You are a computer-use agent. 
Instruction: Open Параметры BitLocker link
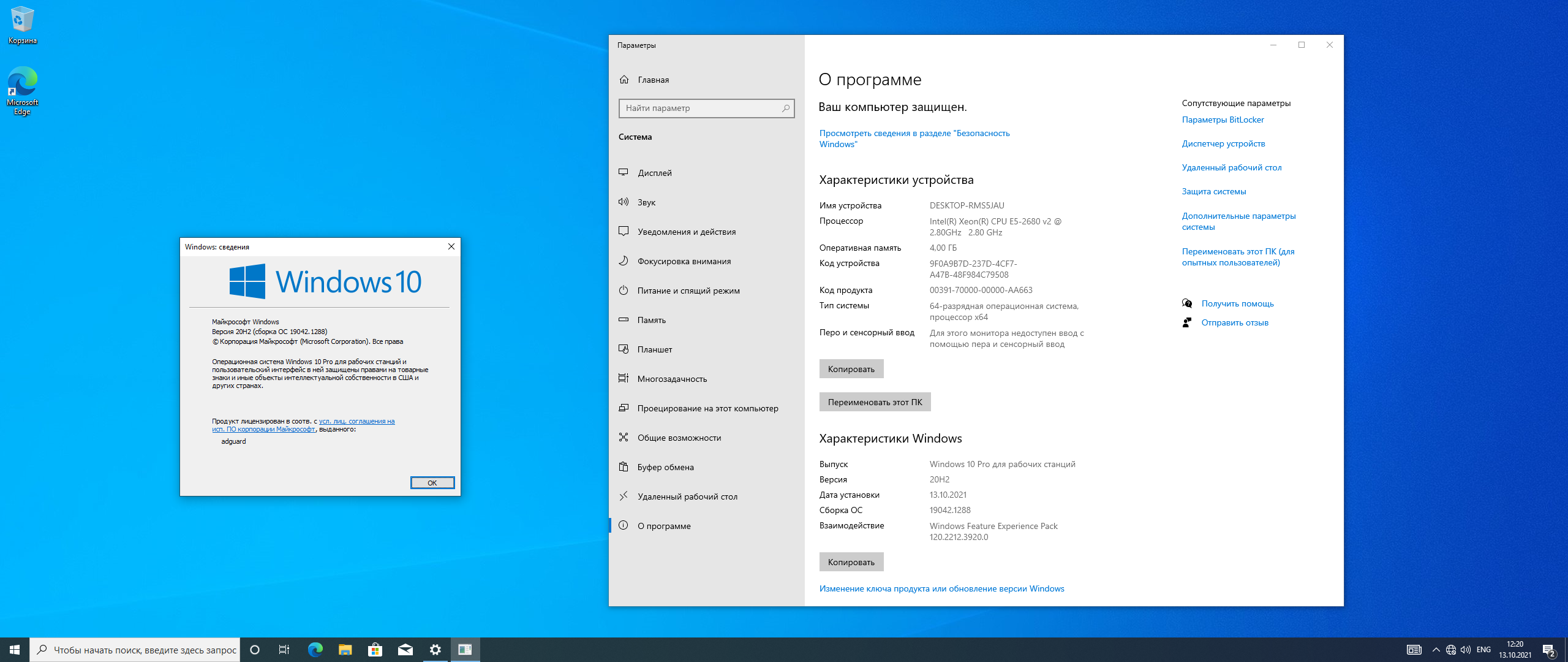tap(1223, 120)
